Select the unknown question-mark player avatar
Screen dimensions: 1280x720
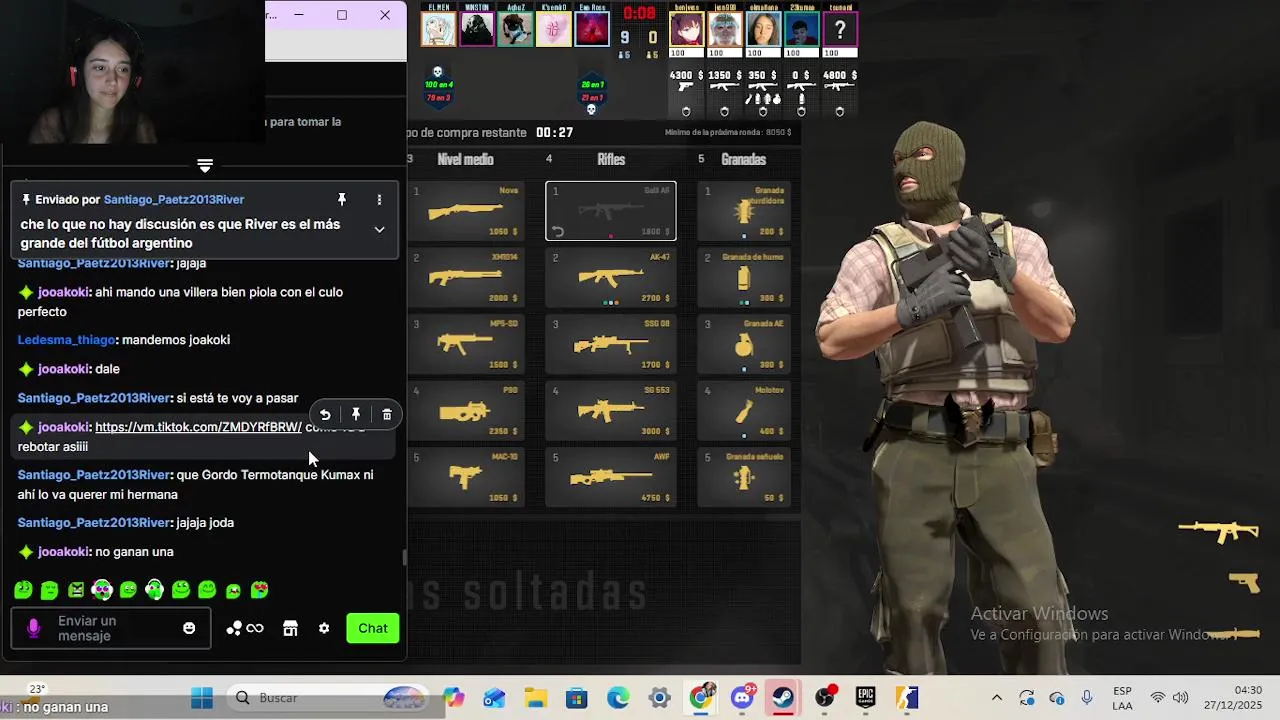click(840, 29)
